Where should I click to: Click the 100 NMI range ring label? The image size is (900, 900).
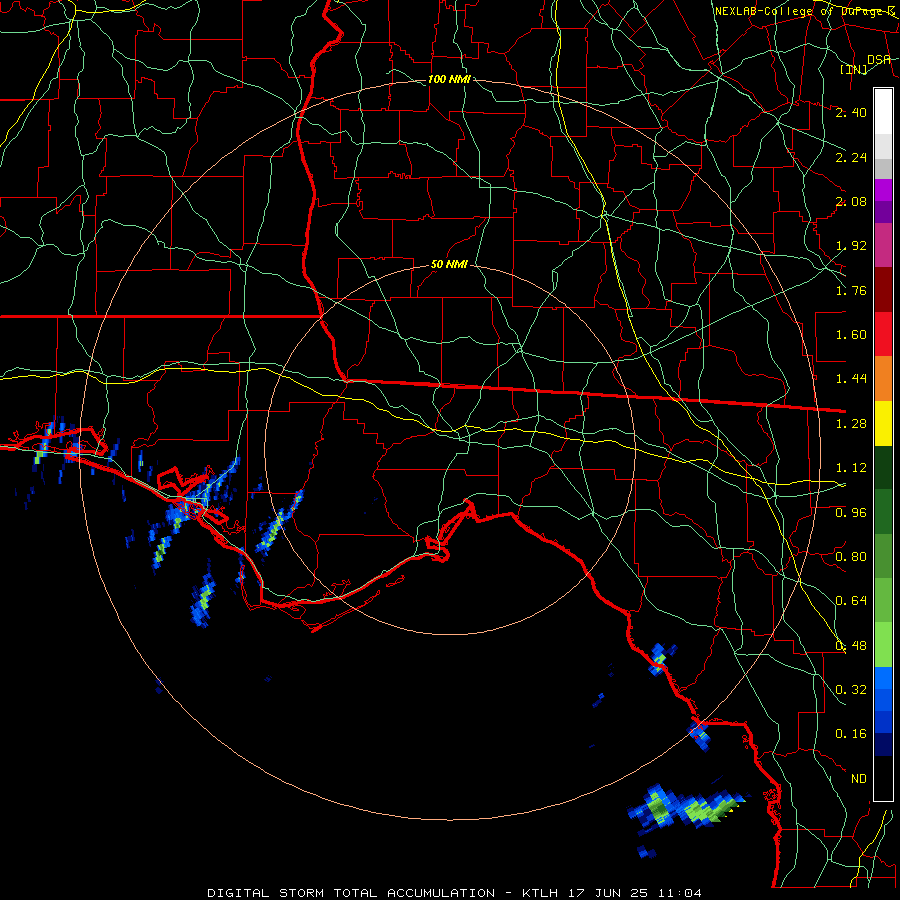(x=449, y=79)
